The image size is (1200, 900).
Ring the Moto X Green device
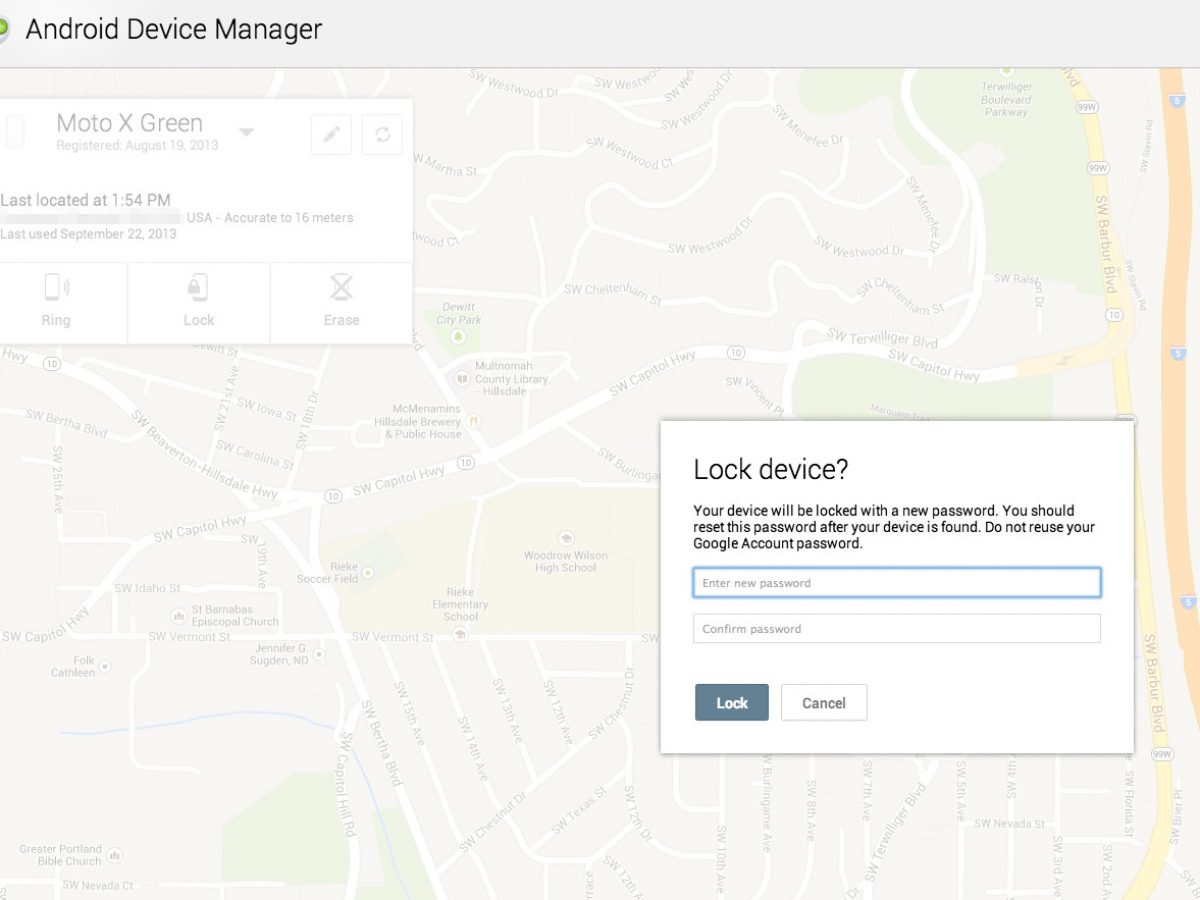click(56, 302)
